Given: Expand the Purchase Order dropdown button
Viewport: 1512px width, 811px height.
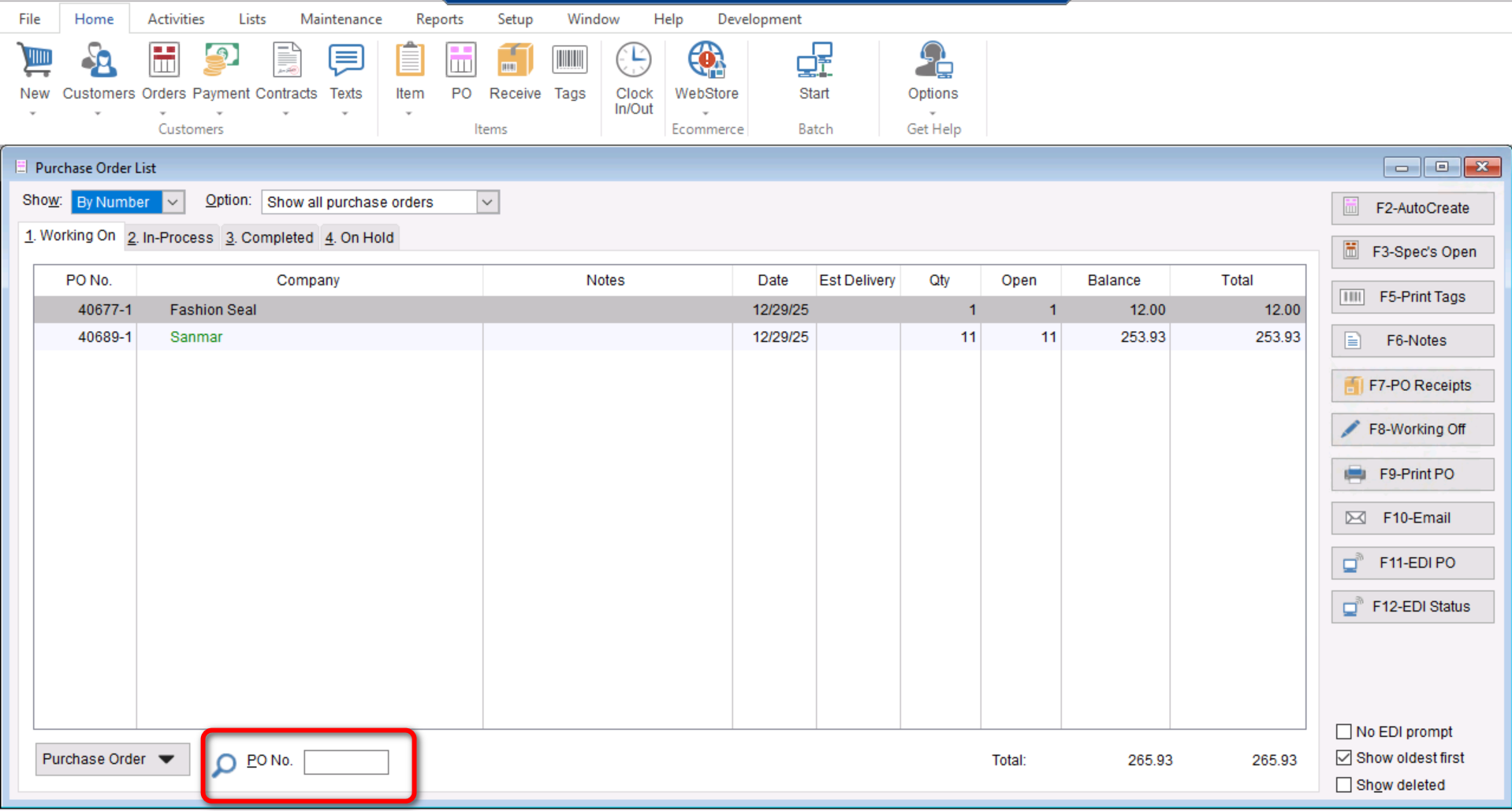Looking at the screenshot, I should [x=112, y=759].
